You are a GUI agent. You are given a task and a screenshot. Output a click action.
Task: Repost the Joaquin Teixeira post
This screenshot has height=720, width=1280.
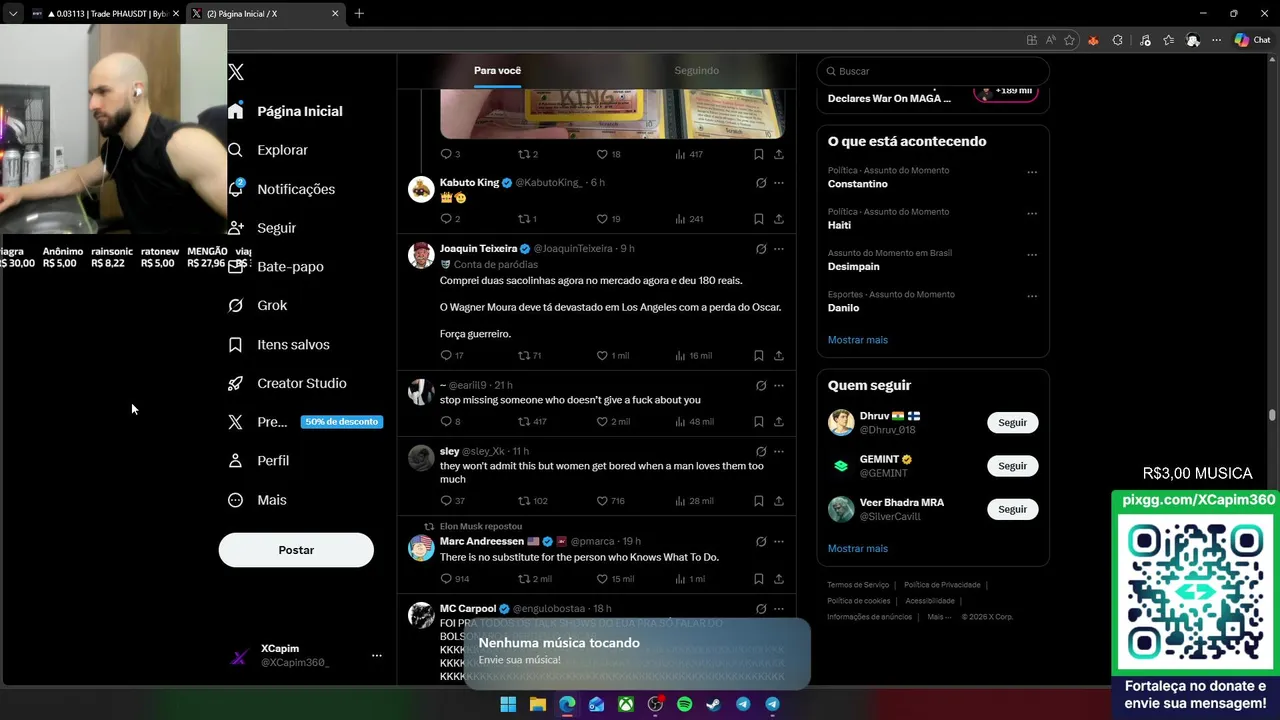(529, 356)
